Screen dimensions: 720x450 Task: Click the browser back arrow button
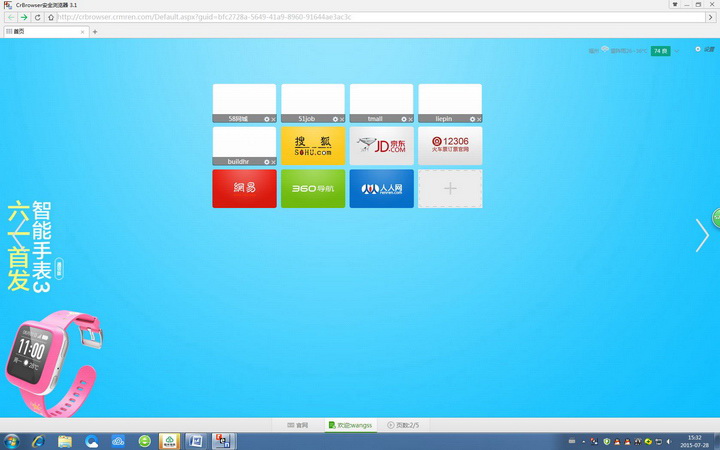coord(11,17)
